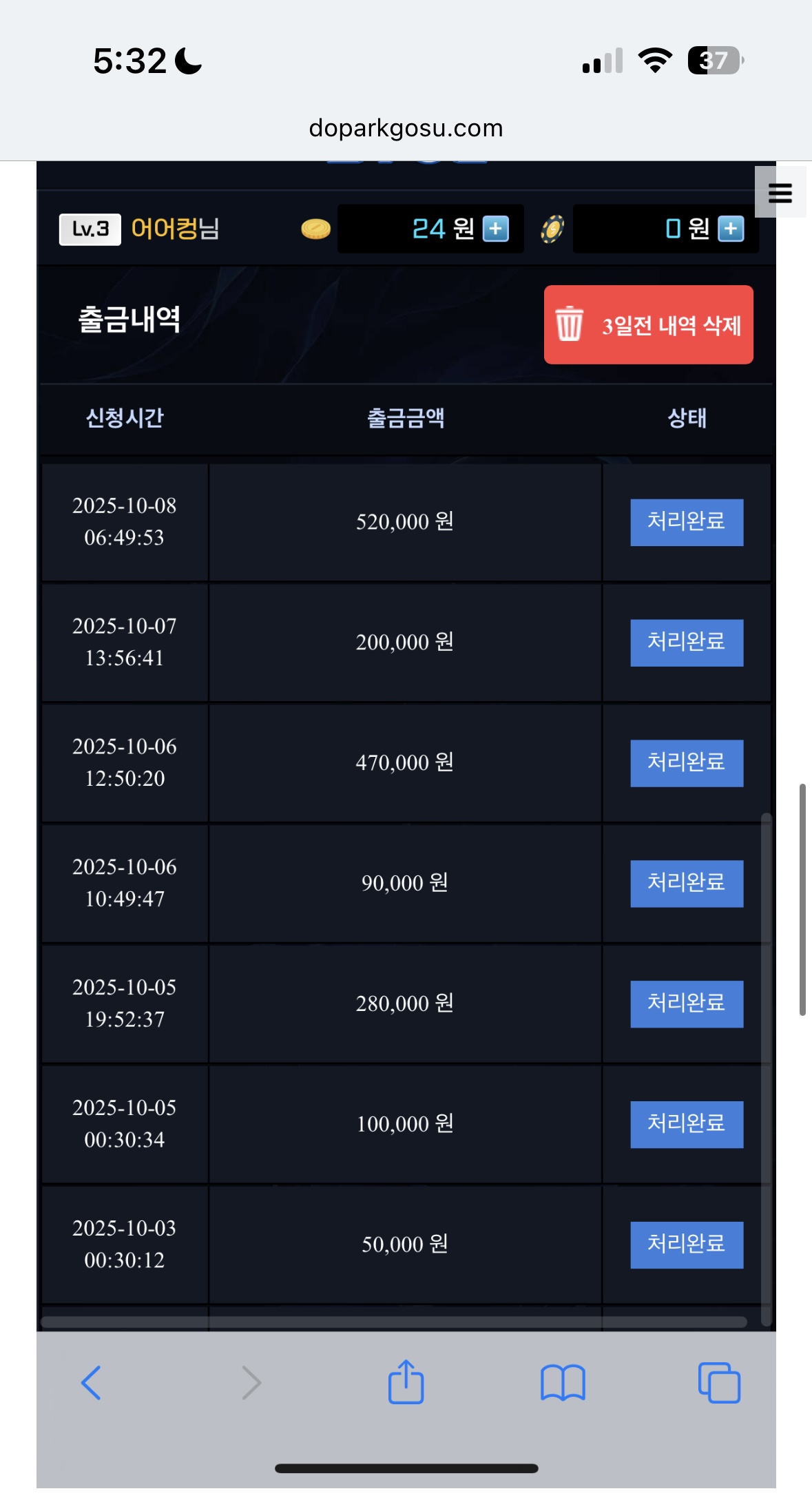Click 처리완료 for the 200,000 원 withdrawal
The width and height of the screenshot is (812, 1500).
[687, 643]
